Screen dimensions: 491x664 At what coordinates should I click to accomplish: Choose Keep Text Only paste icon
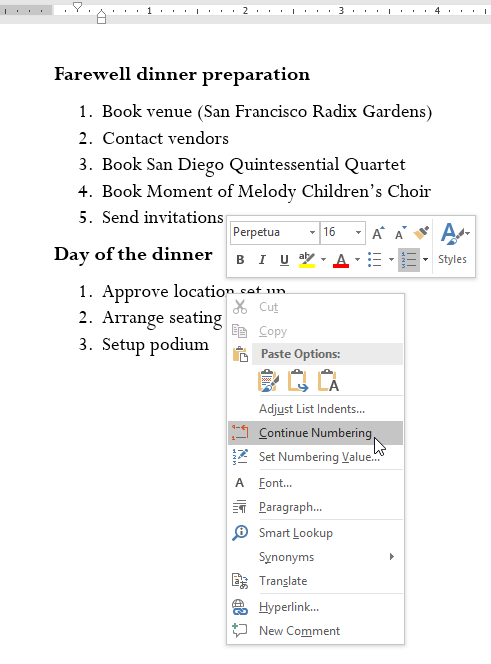click(x=328, y=380)
